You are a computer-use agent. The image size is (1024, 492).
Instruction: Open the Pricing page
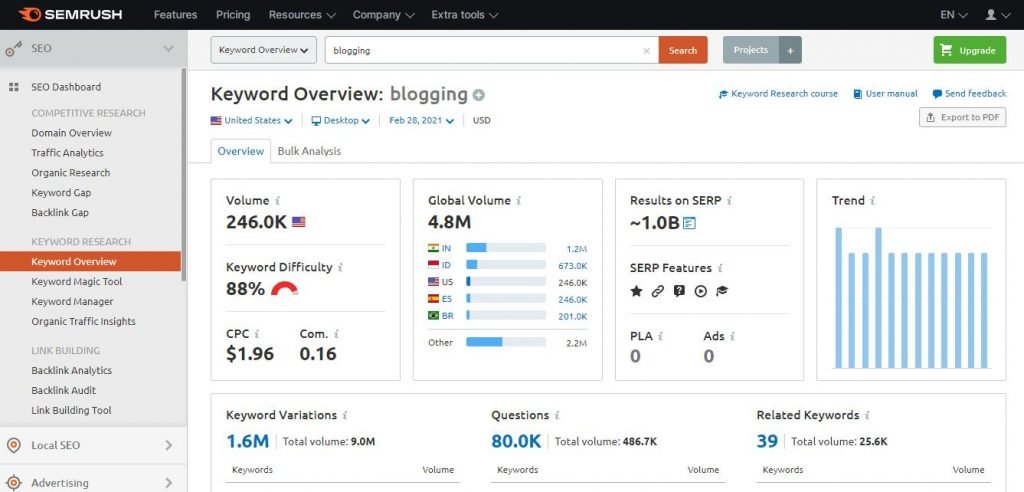click(x=232, y=14)
